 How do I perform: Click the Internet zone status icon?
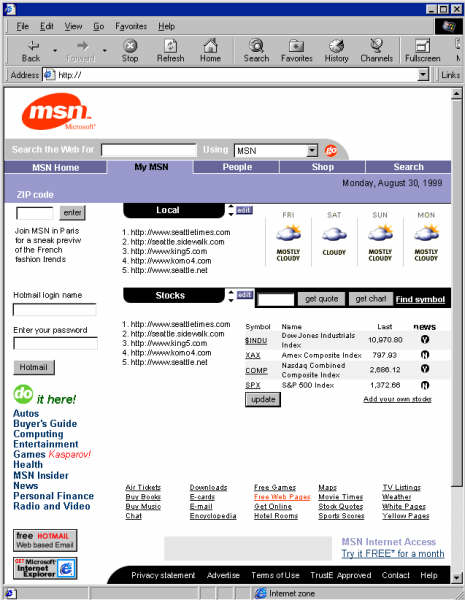tap(261, 593)
